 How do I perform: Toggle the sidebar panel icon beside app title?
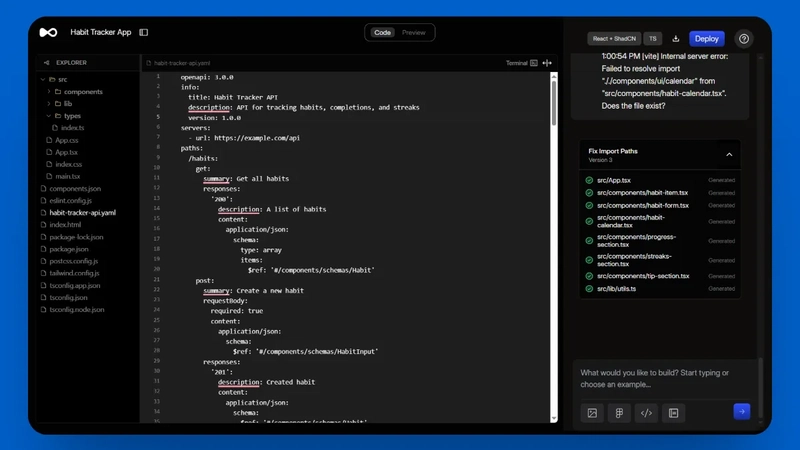click(x=143, y=32)
